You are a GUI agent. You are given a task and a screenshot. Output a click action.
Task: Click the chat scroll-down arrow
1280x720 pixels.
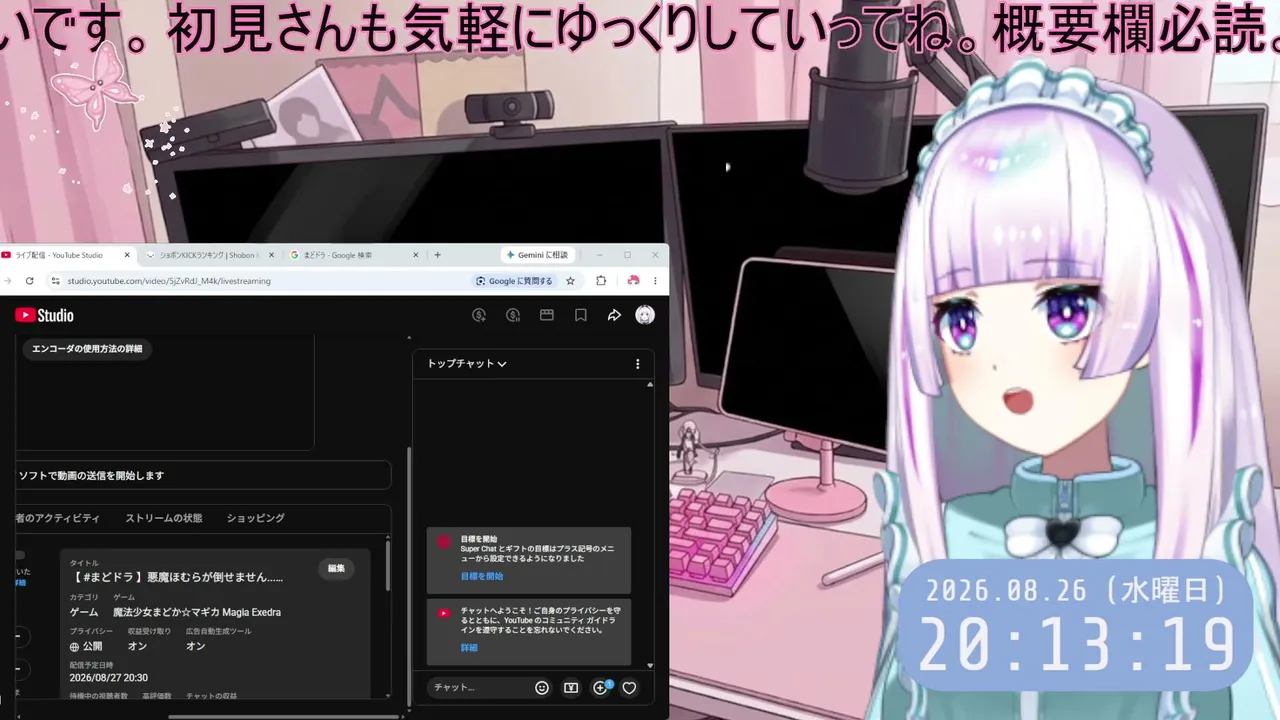[650, 665]
